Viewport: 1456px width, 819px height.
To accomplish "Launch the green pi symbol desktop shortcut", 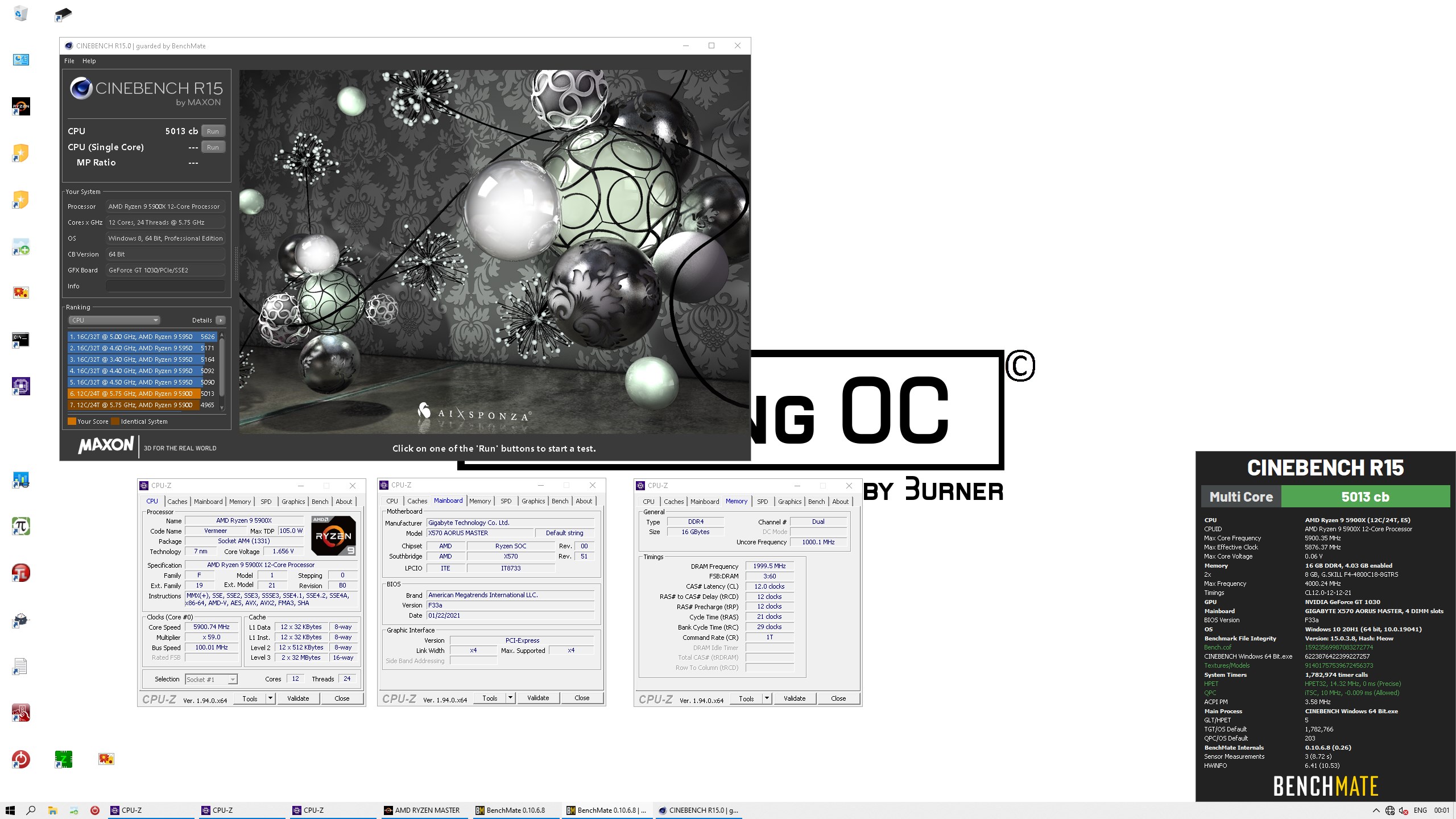I will click(21, 526).
